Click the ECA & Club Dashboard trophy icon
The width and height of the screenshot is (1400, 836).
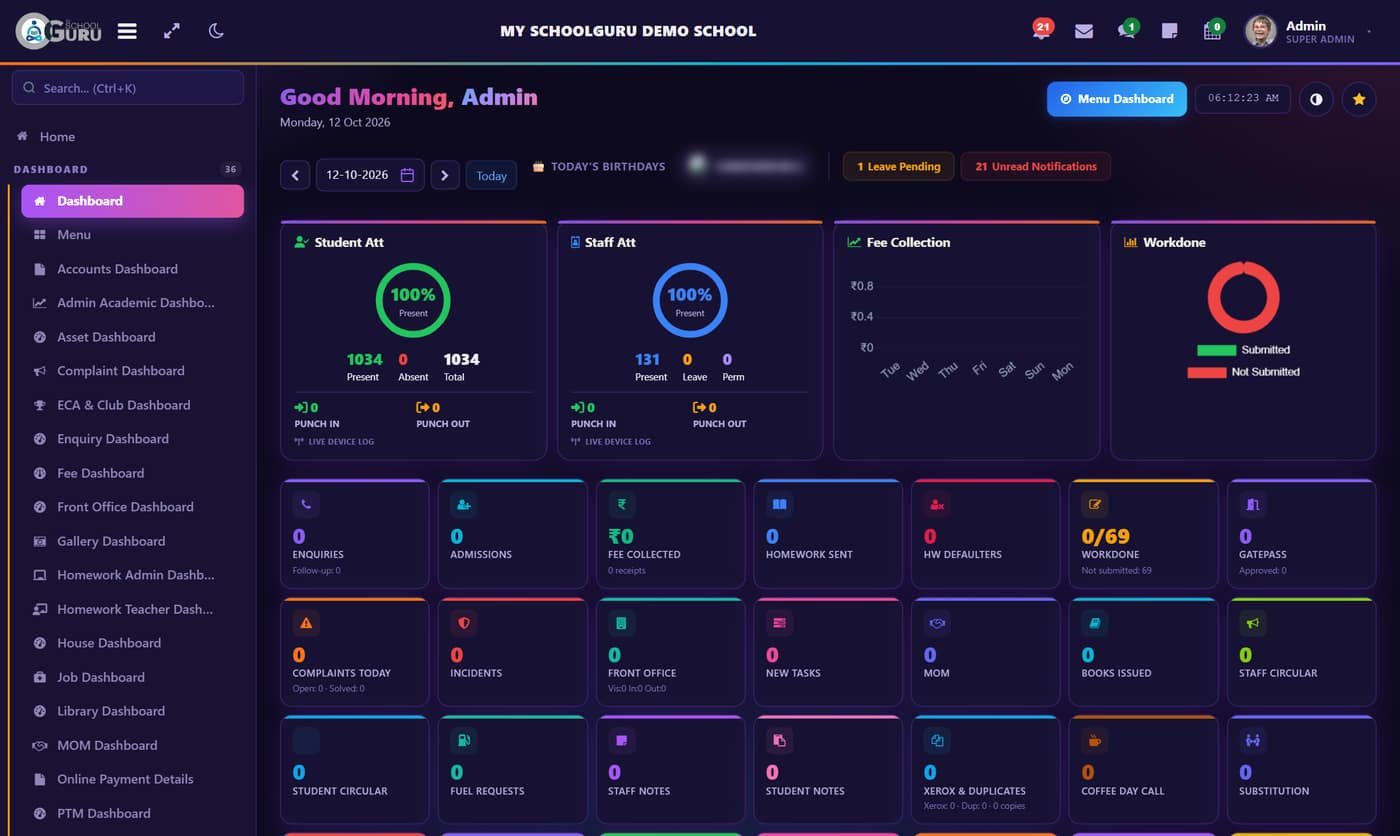[40, 405]
